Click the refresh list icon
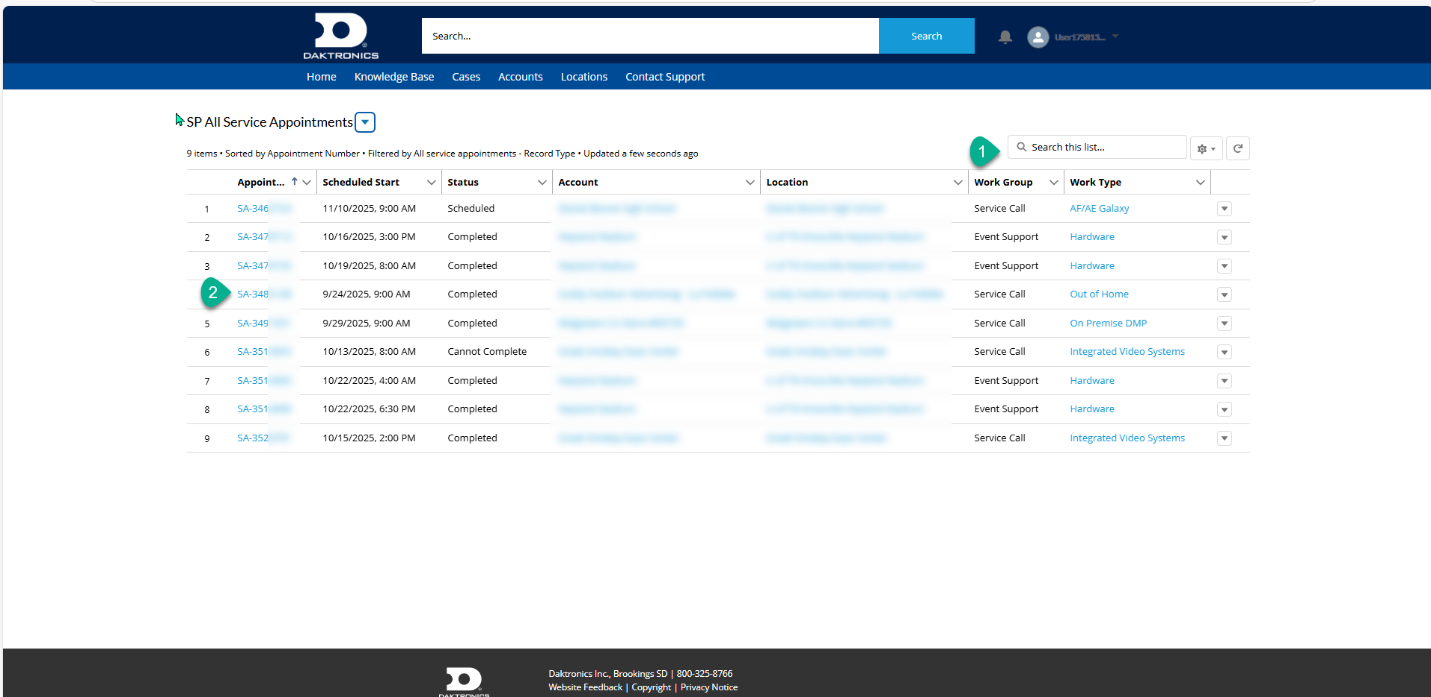This screenshot has height=697, width=1431. (x=1237, y=148)
